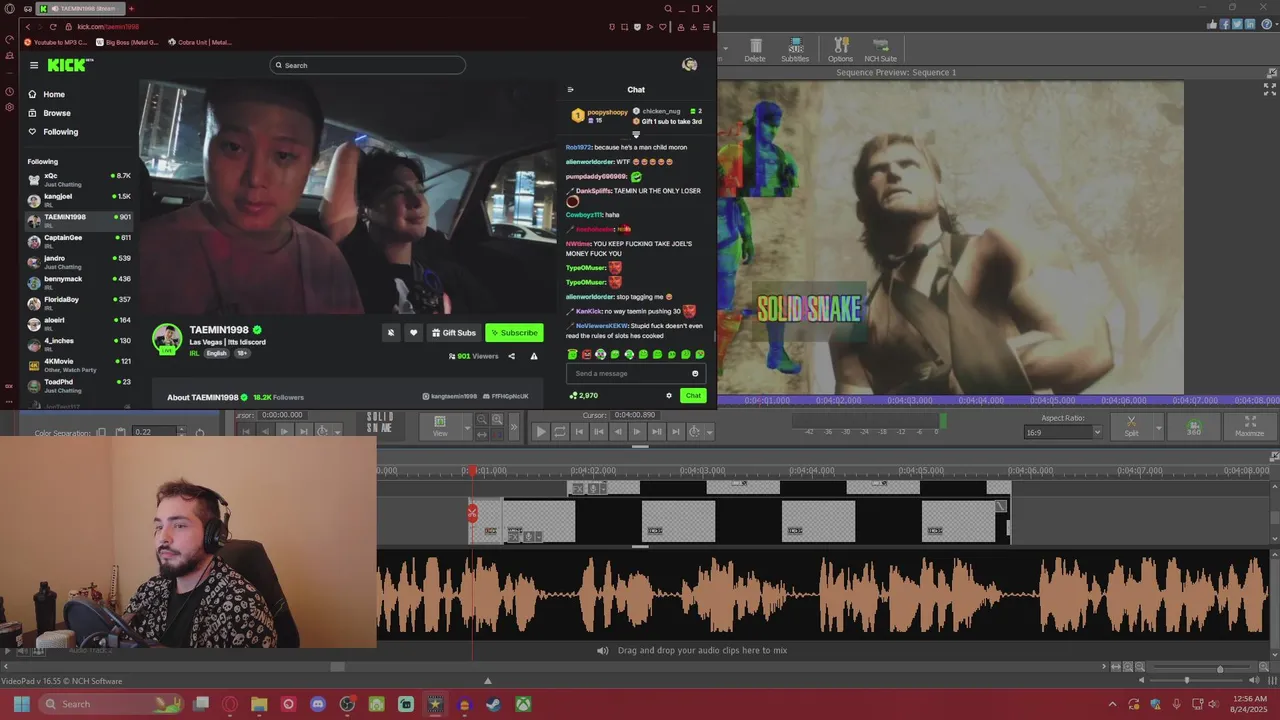This screenshot has height=720, width=1280.
Task: Reload the Kick browser page
Action: 53,26
